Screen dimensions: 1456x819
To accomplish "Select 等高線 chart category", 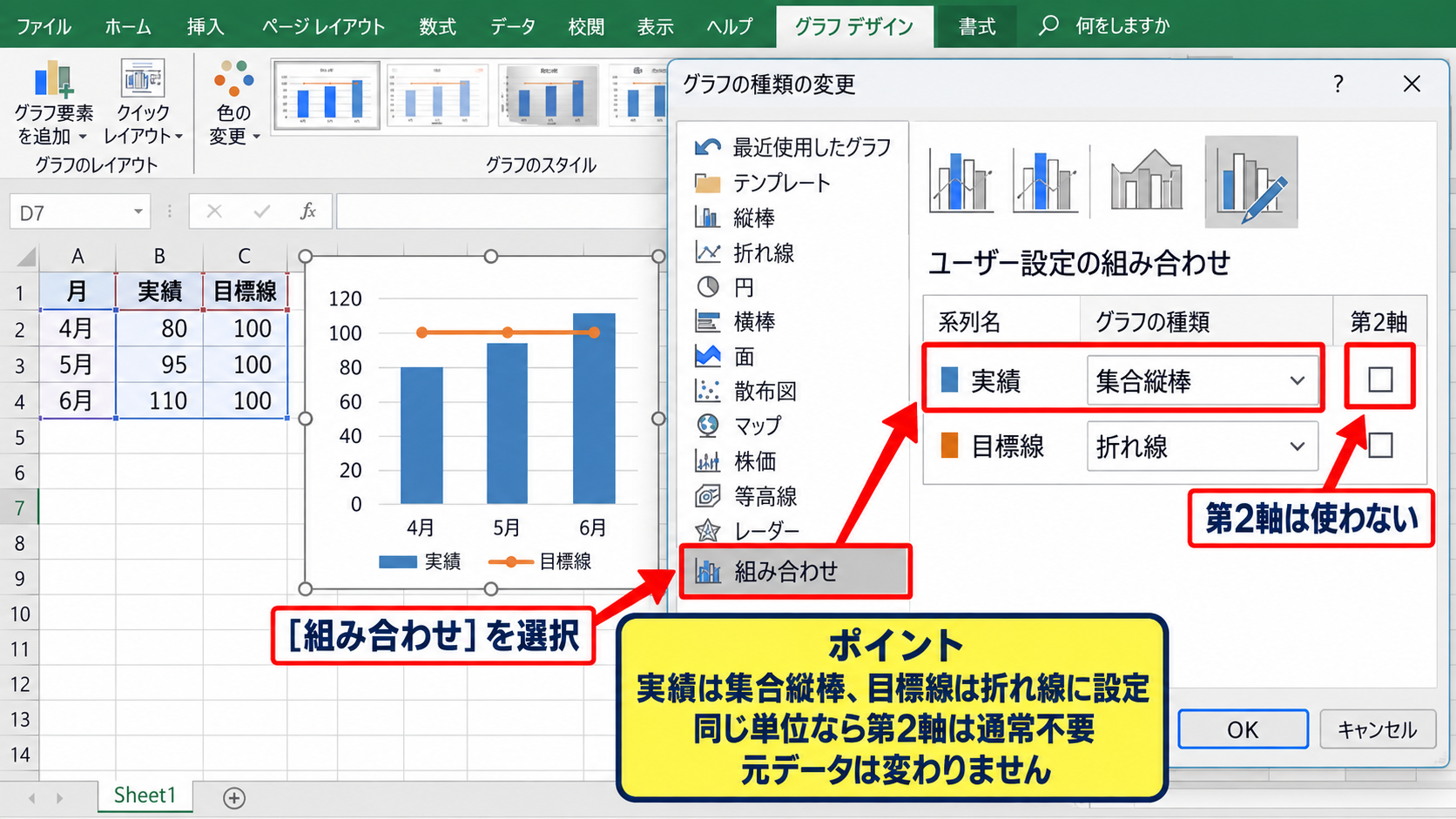I will (745, 496).
